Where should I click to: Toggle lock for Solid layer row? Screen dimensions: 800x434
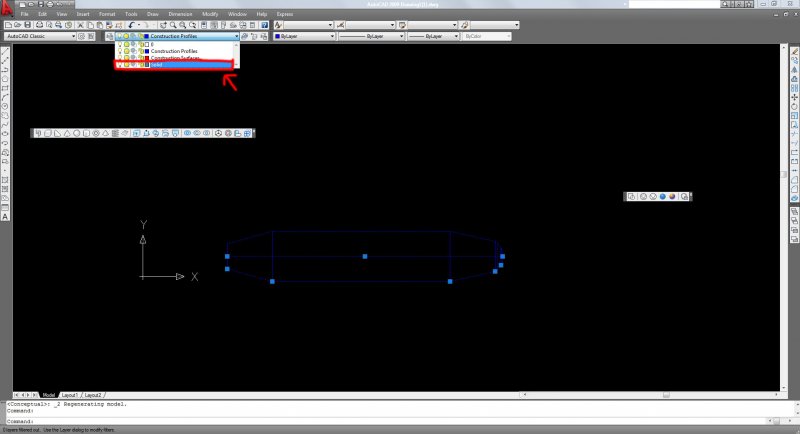tap(141, 65)
